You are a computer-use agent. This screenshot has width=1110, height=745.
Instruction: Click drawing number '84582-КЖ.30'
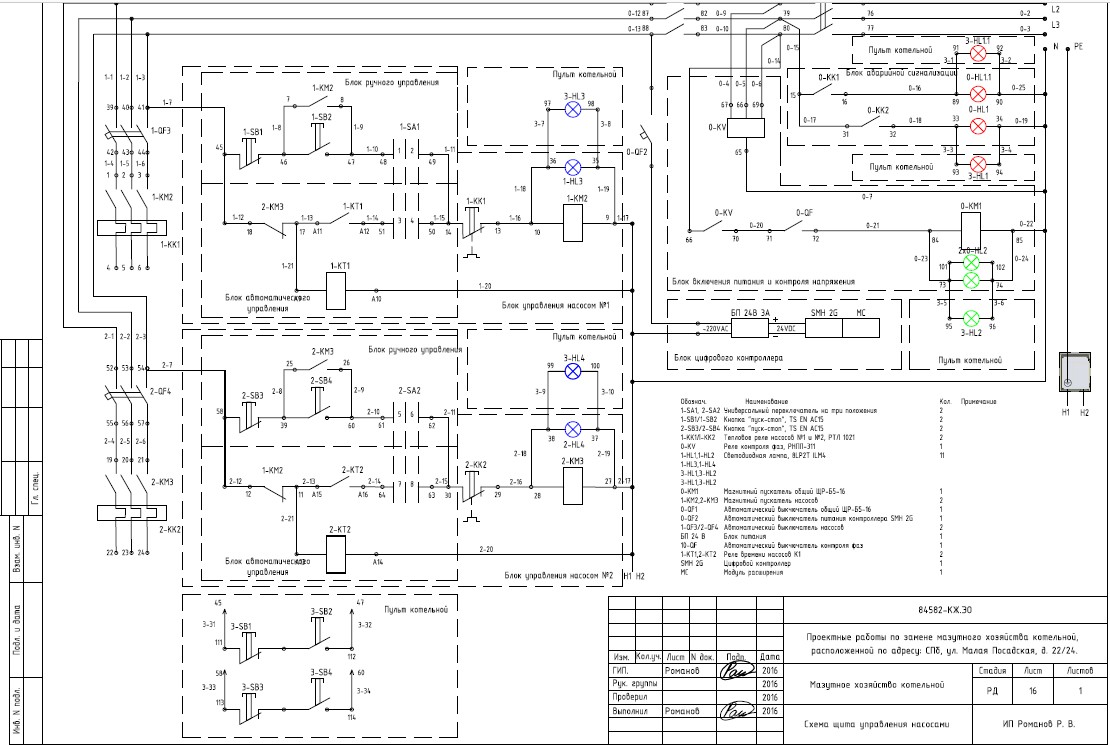tap(945, 610)
